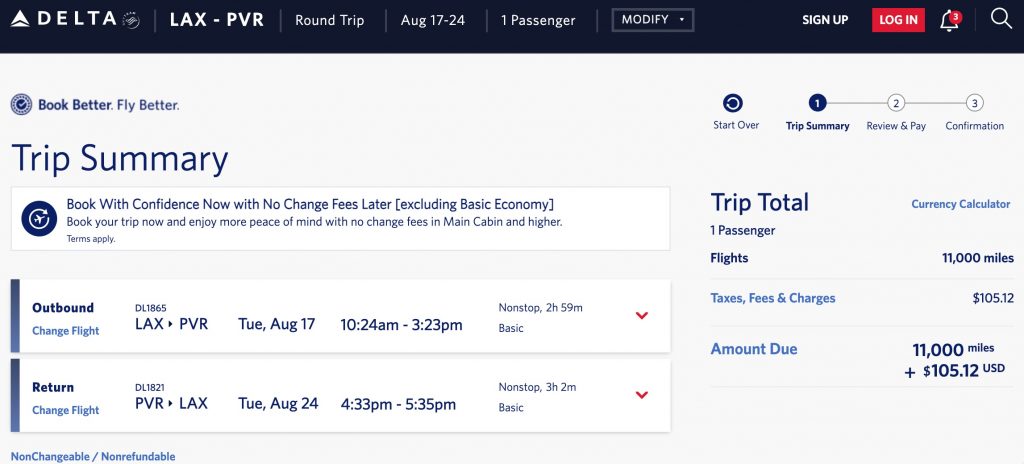Click the LAX - PVR route in header
This screenshot has height=464, width=1024.
[217, 20]
